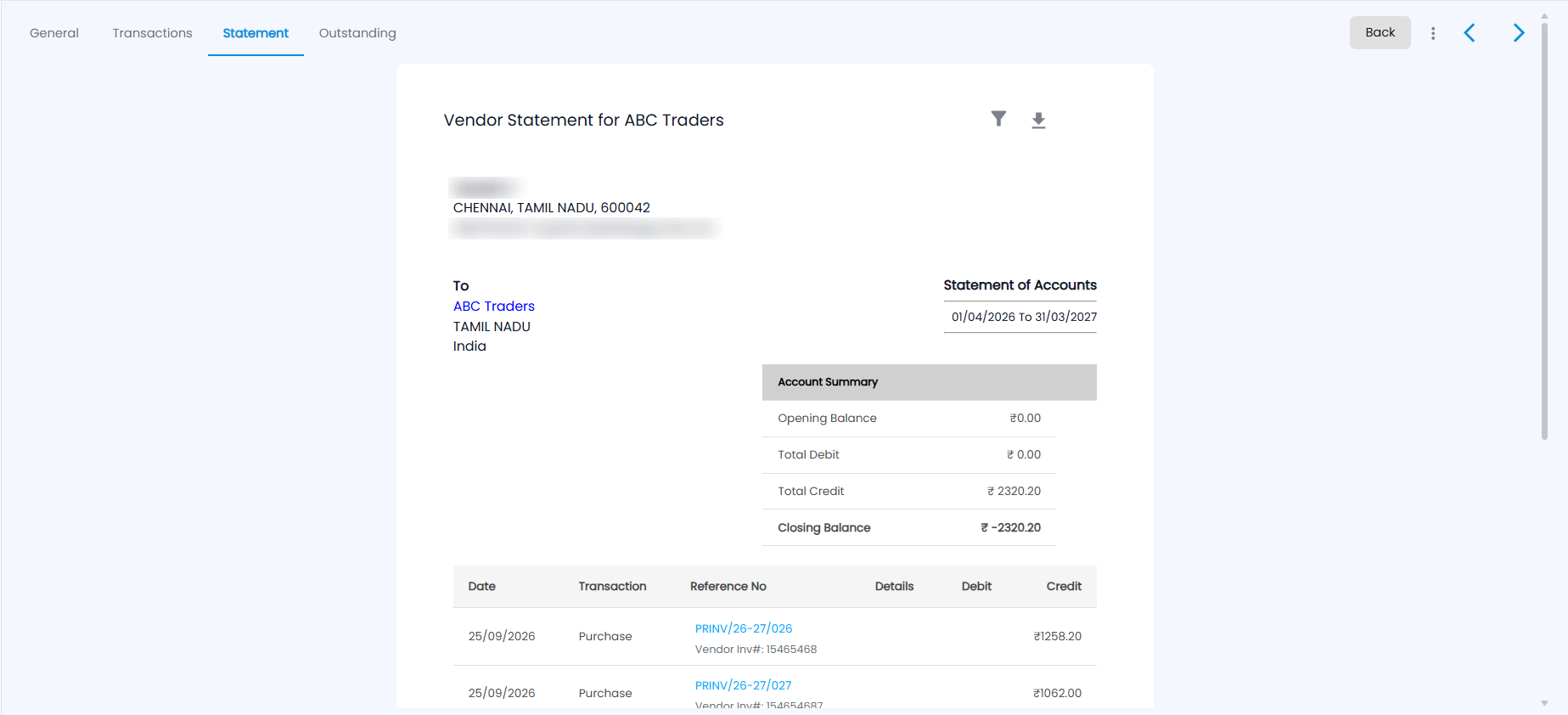Click the Reference No column header
This screenshot has width=1568, height=715.
coord(728,586)
